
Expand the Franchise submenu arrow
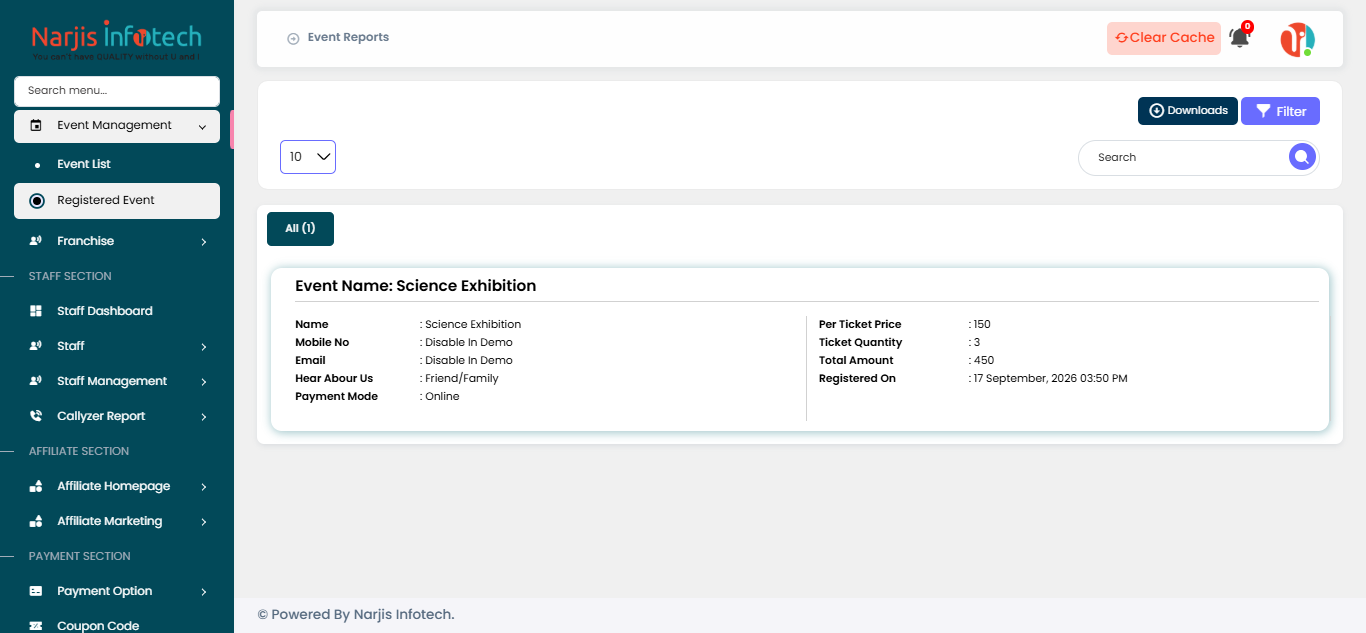point(203,241)
